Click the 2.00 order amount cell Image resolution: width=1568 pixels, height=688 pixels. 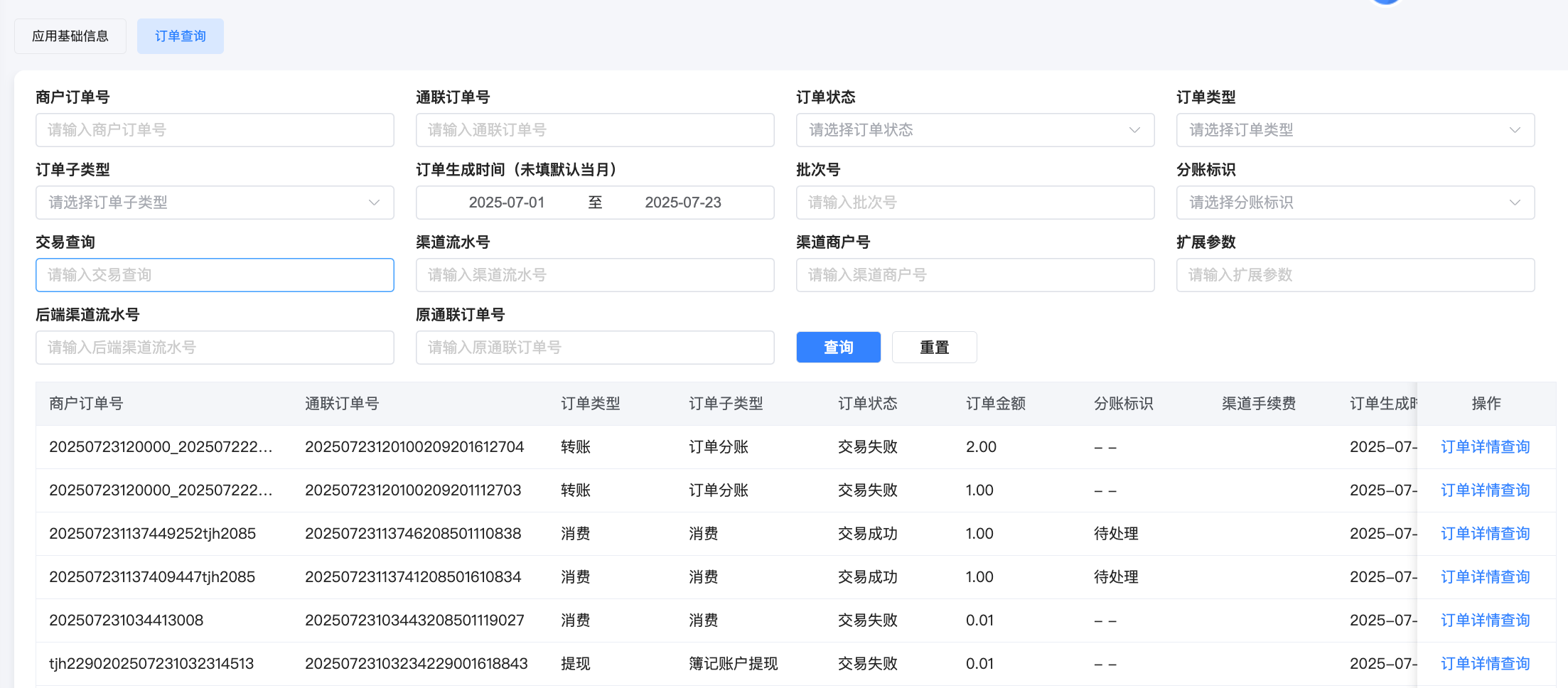981,447
